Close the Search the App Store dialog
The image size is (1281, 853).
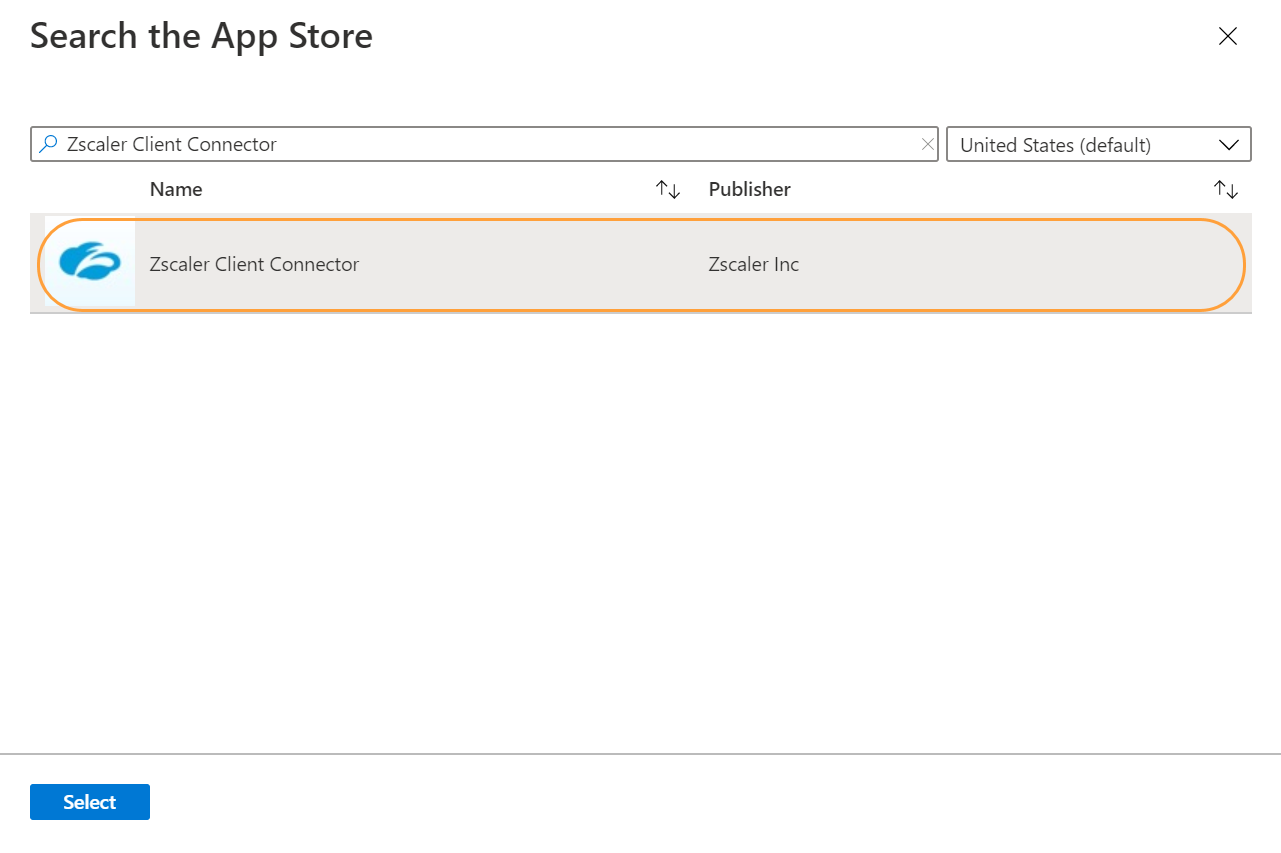[1228, 36]
